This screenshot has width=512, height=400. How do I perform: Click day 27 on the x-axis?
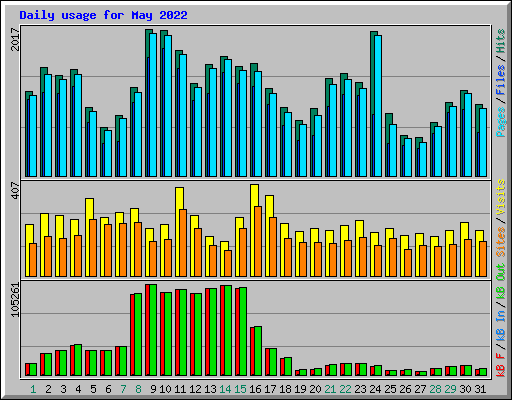(x=420, y=389)
